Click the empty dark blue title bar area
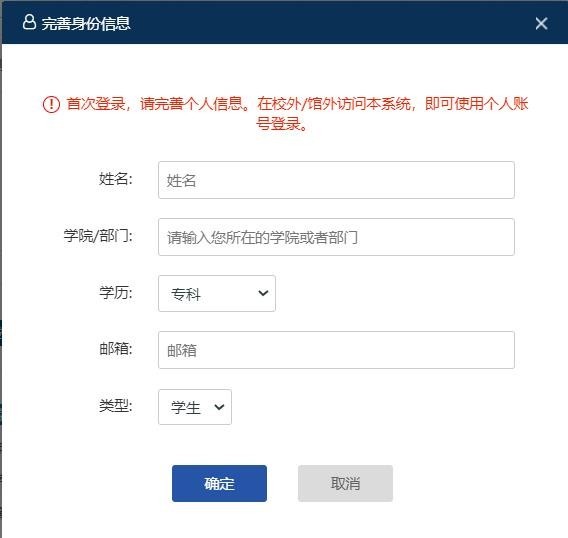The width and height of the screenshot is (568, 538). point(326,23)
